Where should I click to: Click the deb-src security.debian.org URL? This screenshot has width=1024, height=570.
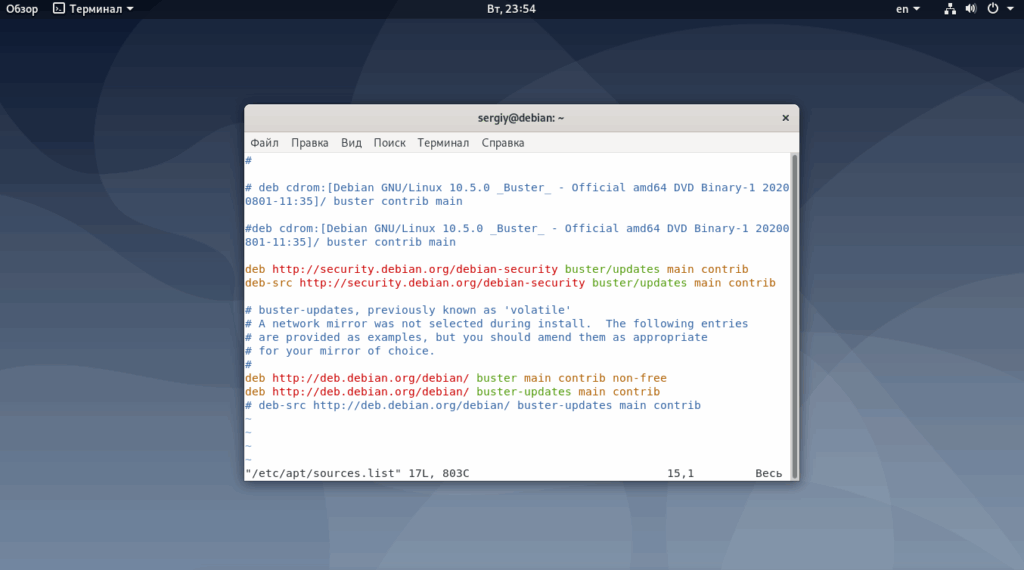pos(442,283)
